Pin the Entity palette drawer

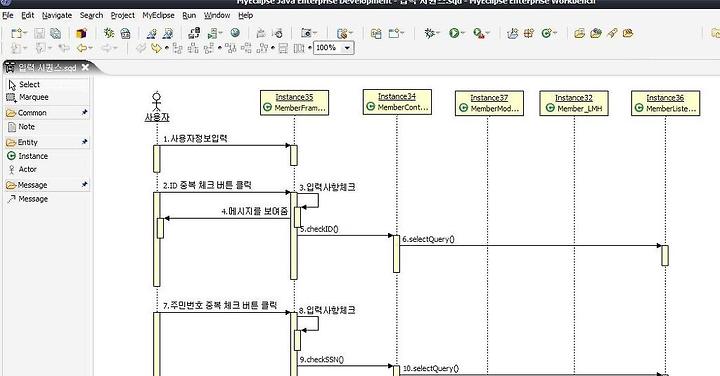84,142
